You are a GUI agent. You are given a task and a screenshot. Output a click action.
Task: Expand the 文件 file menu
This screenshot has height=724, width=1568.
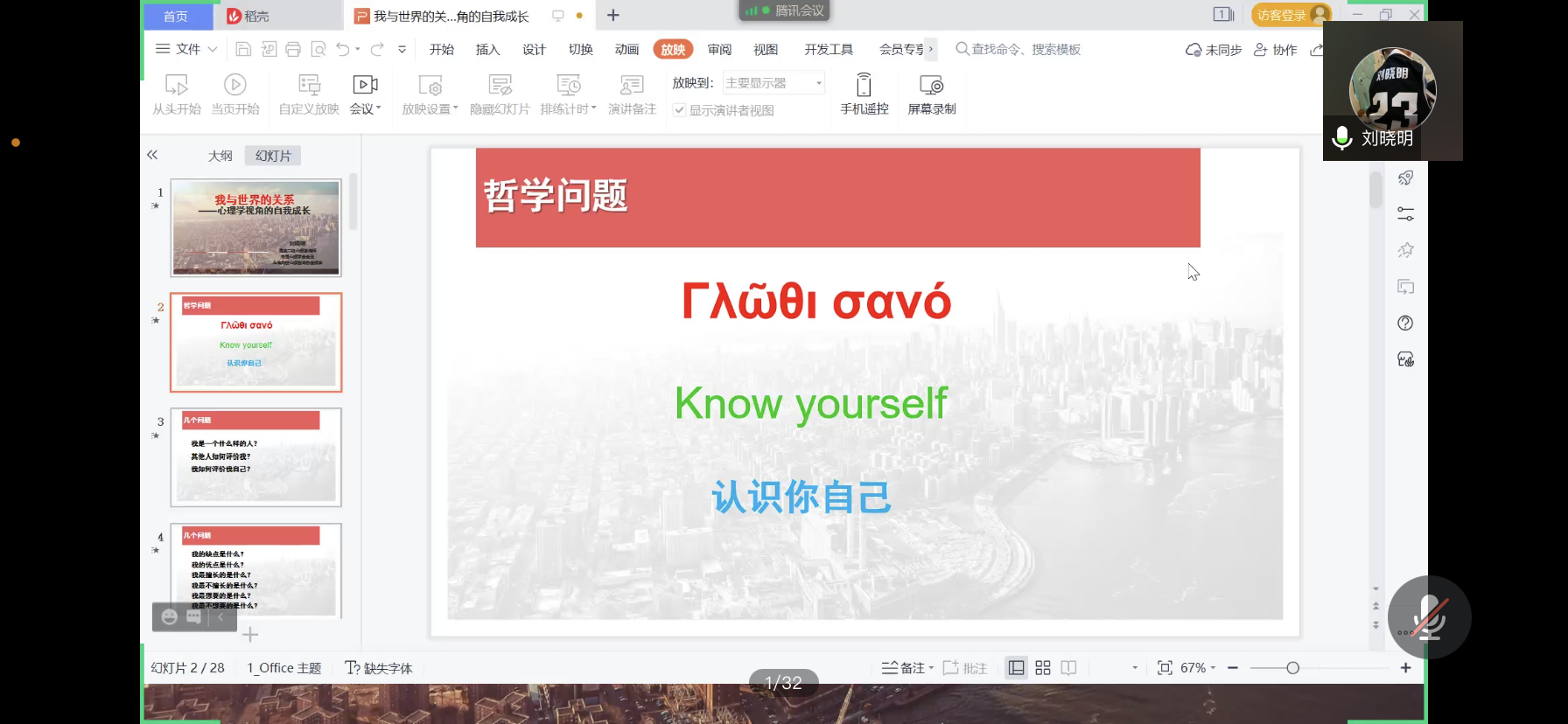[186, 50]
